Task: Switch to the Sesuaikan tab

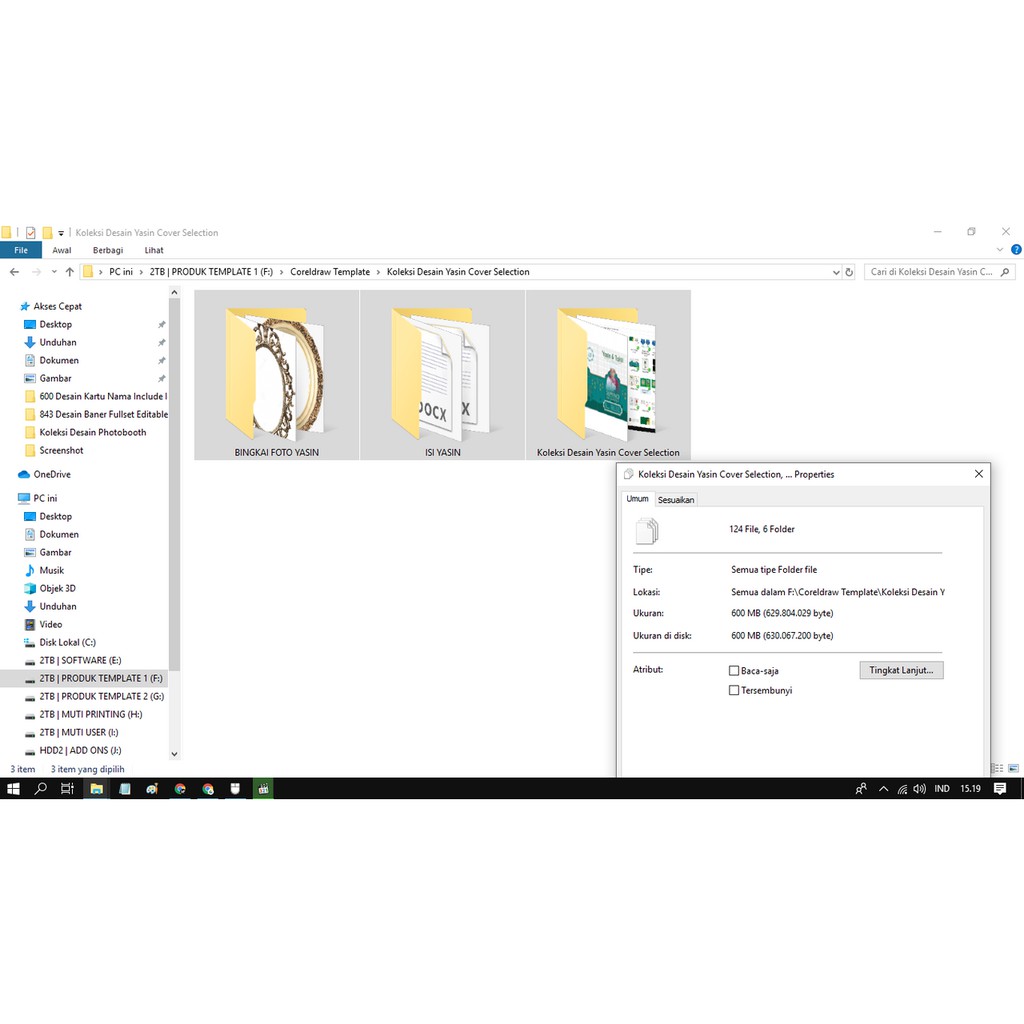Action: pyautogui.click(x=676, y=500)
